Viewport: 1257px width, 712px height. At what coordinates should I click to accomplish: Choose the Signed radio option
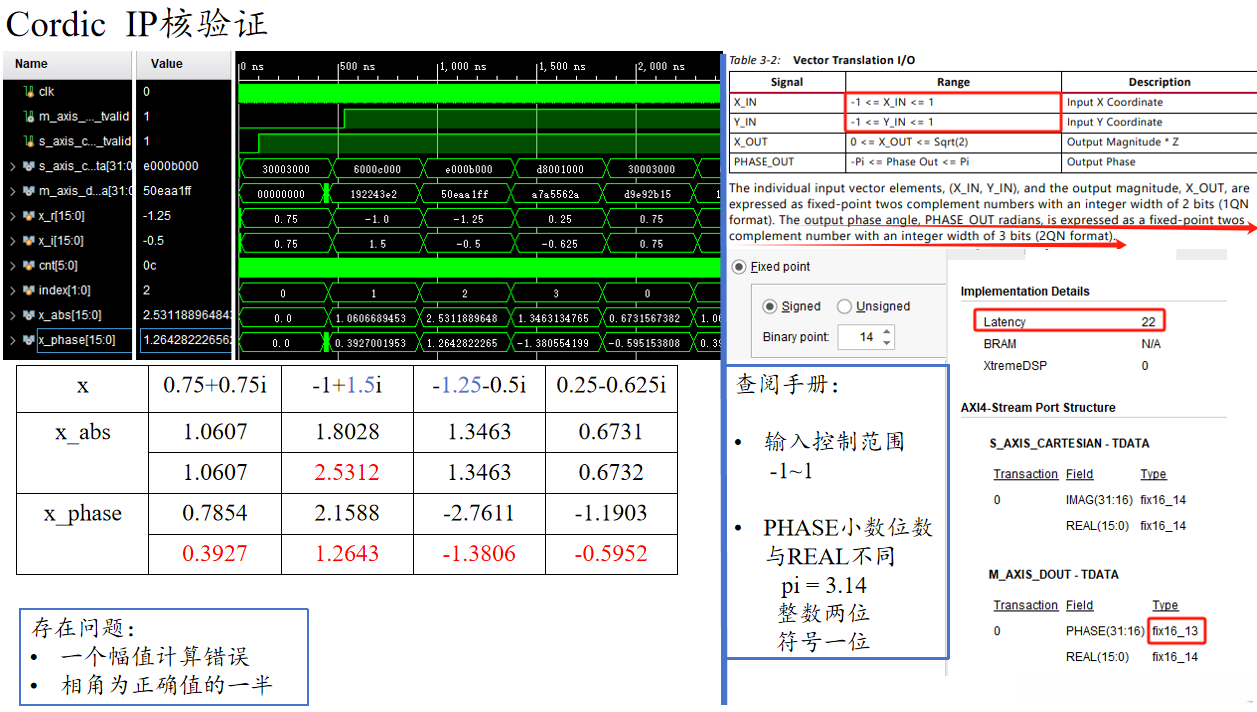click(770, 306)
